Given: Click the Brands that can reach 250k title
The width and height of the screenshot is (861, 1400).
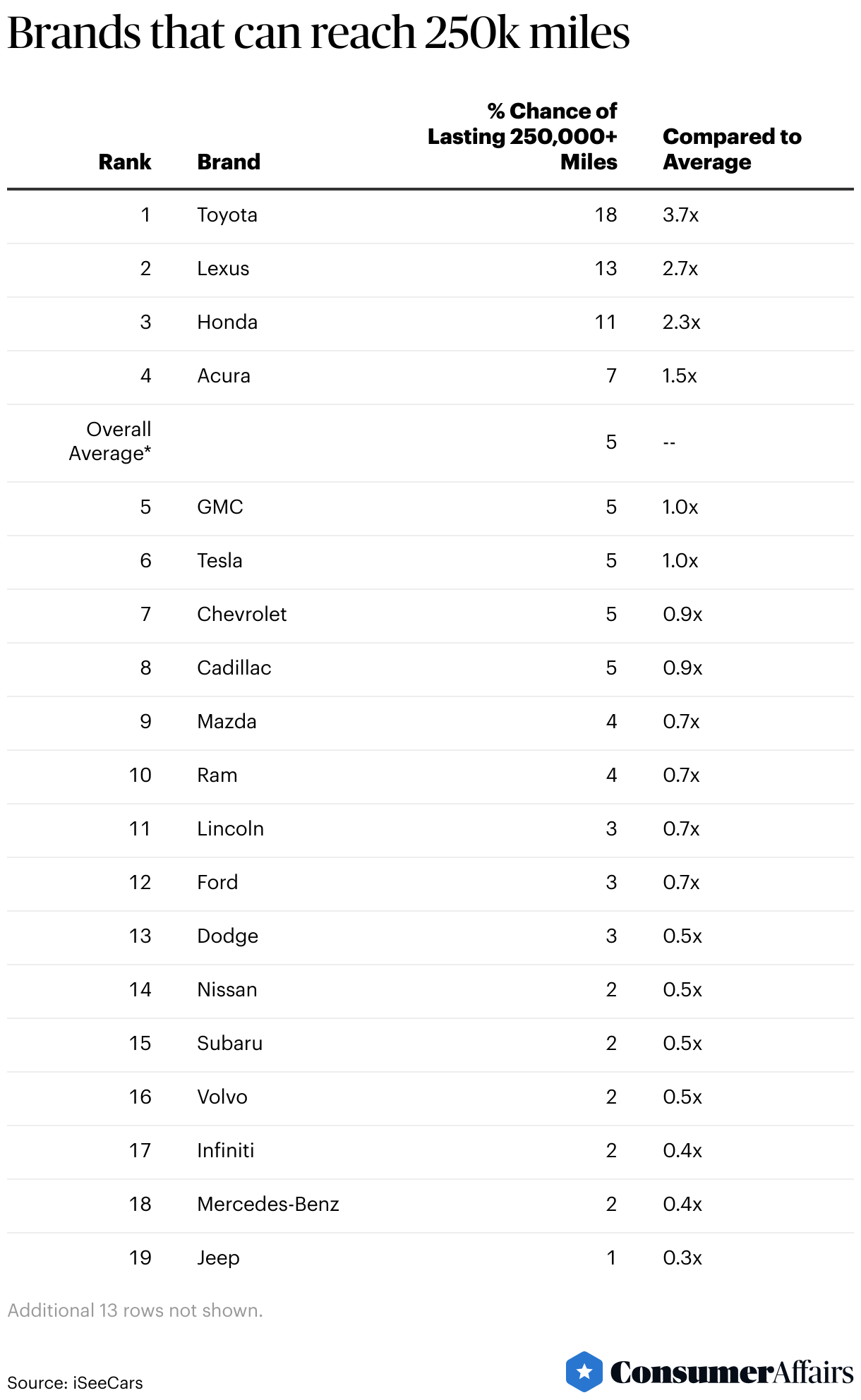Looking at the screenshot, I should point(318,32).
